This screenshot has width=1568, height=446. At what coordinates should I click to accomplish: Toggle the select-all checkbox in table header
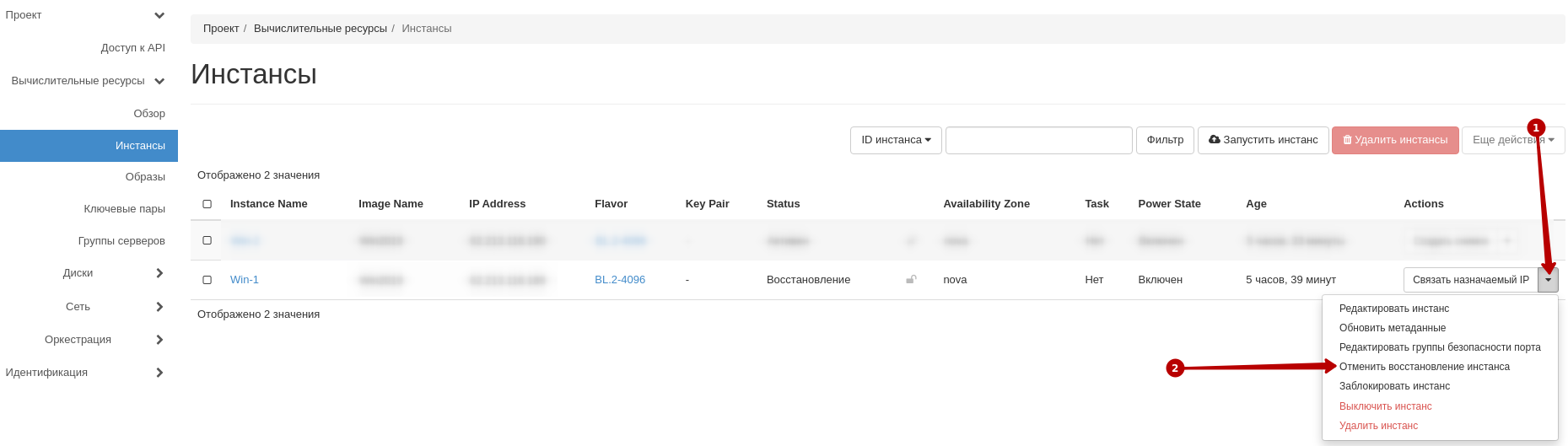[x=207, y=204]
